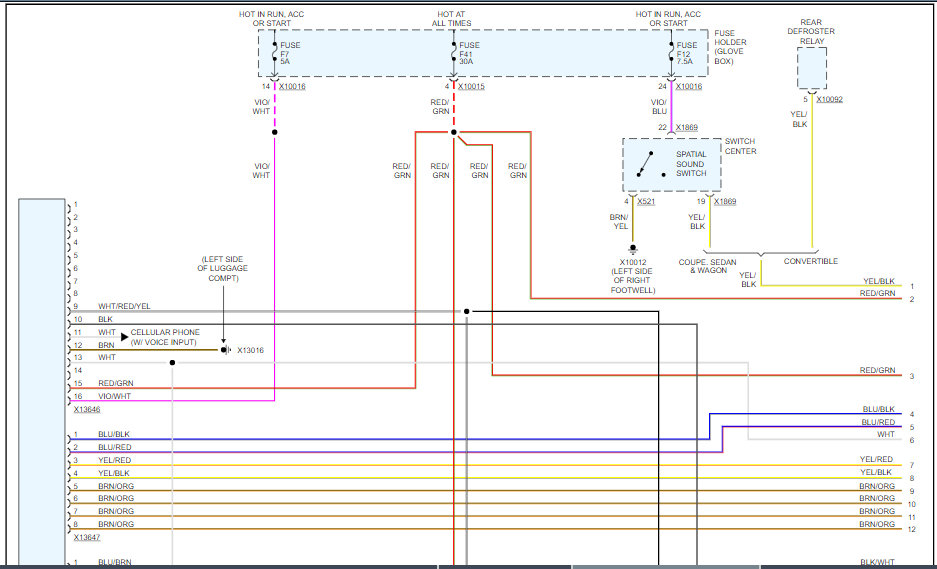Open the X13646 connector link
The image size is (937, 569).
(87, 409)
